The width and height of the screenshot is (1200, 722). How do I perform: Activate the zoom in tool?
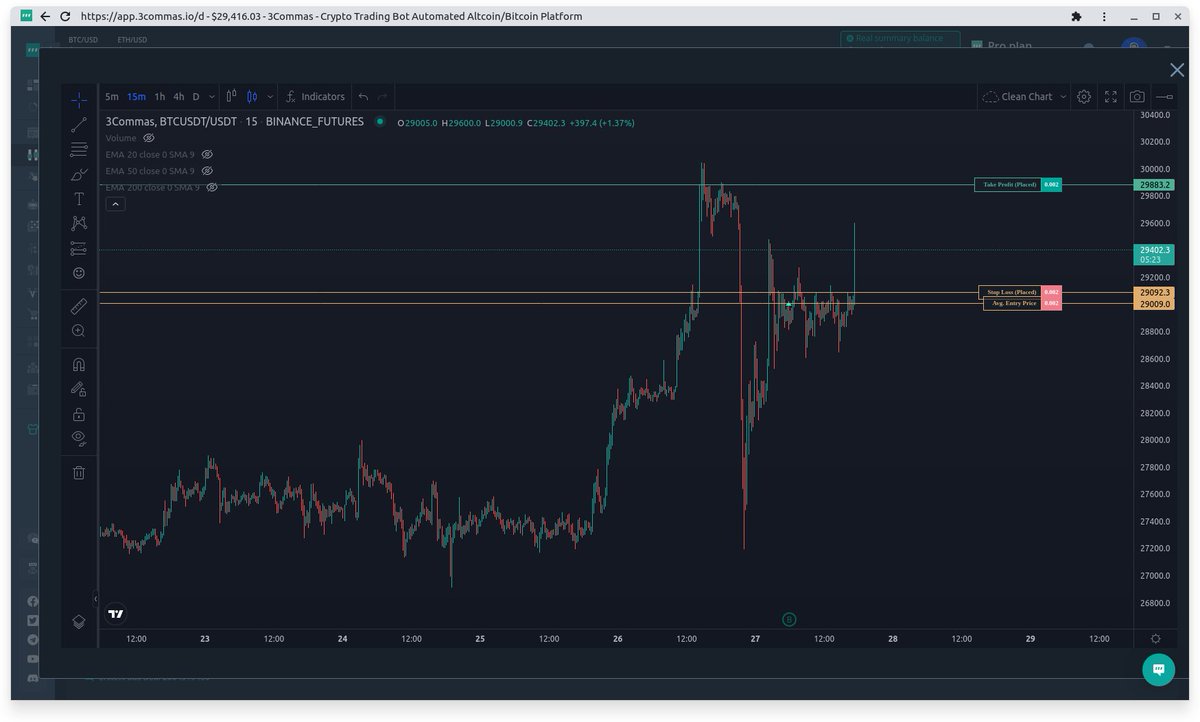79,331
